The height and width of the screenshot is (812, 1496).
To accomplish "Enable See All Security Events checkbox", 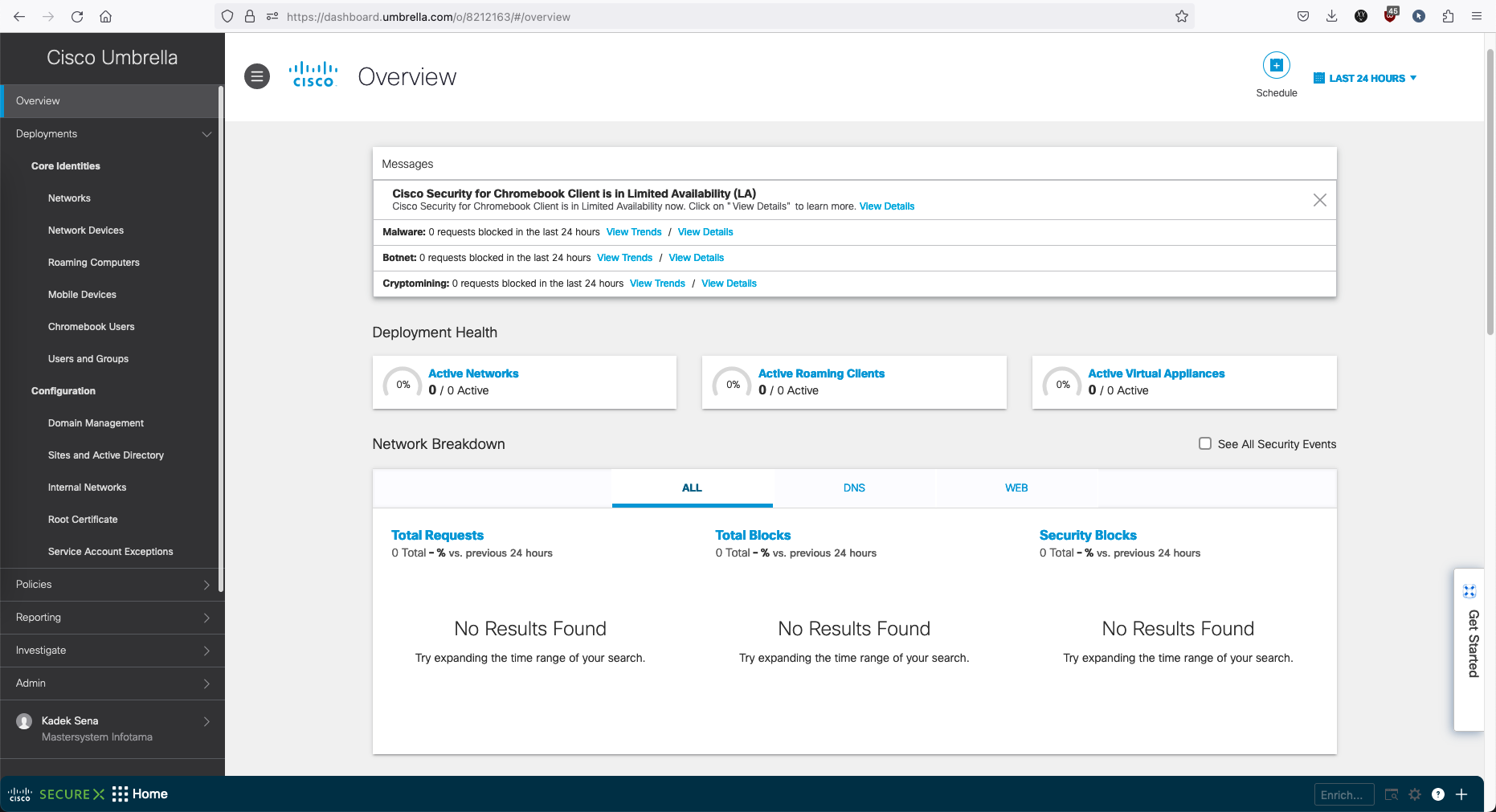I will tap(1205, 444).
